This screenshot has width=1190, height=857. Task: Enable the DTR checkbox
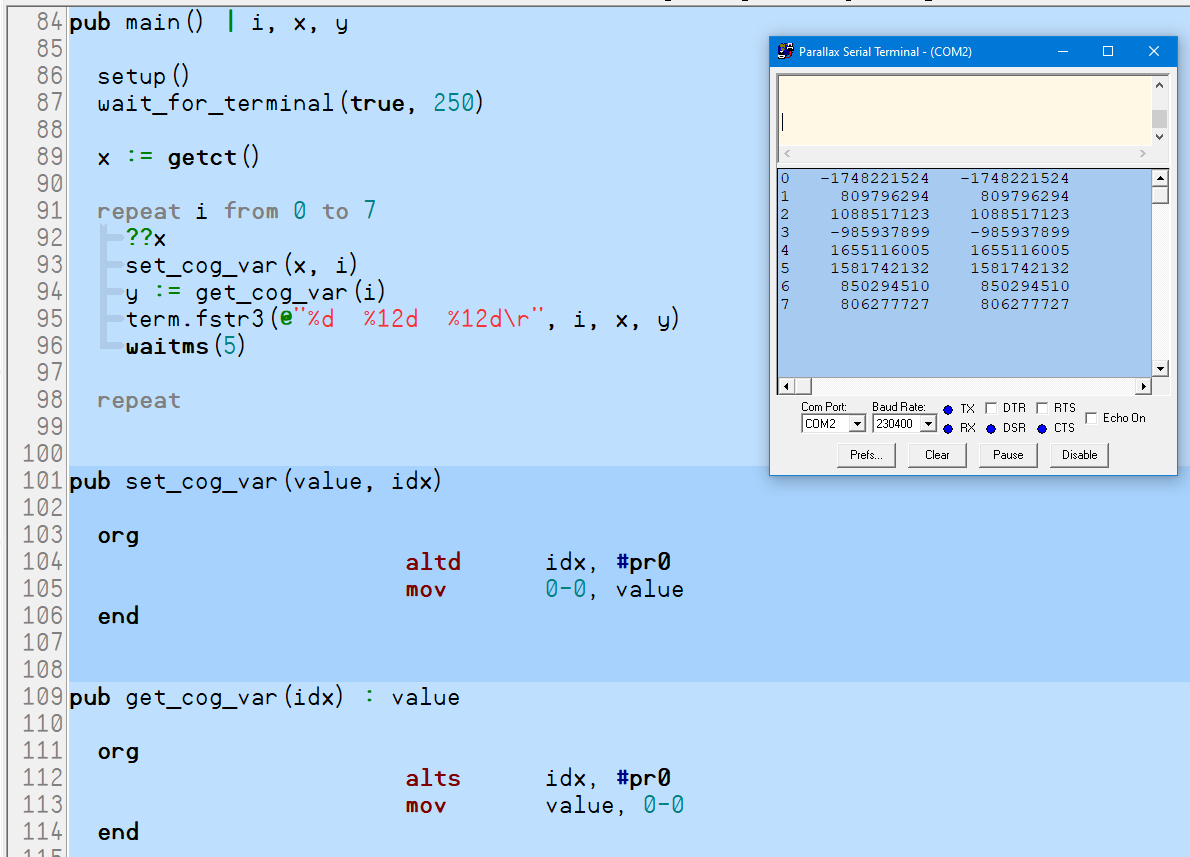coord(991,408)
